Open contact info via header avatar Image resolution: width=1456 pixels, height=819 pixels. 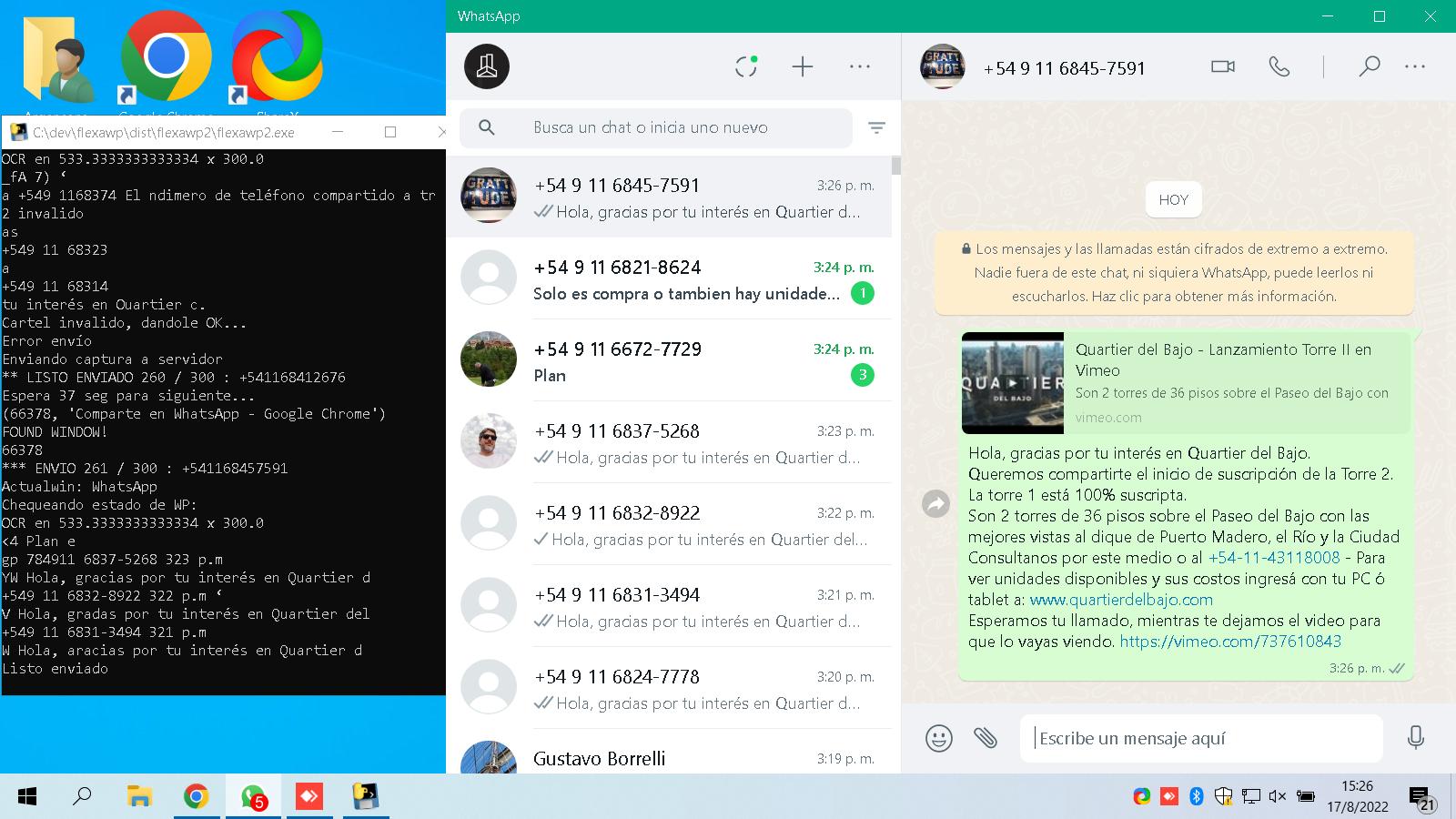click(942, 66)
